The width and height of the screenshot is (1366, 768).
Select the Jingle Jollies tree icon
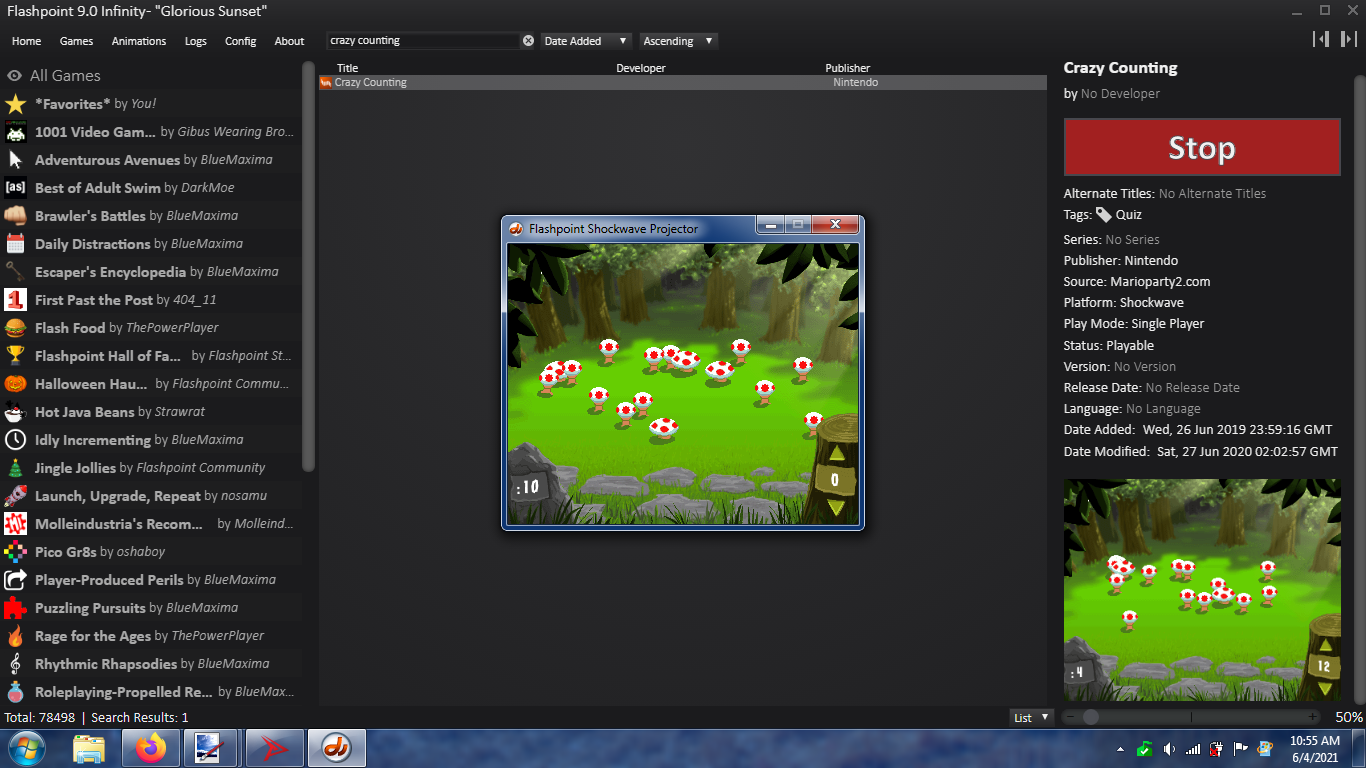[15, 468]
